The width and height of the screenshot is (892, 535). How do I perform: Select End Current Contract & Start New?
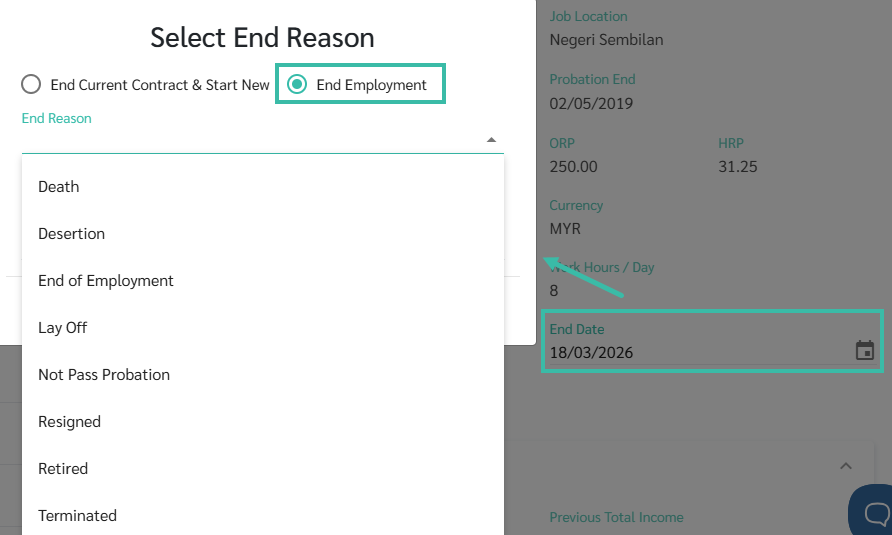pyautogui.click(x=31, y=85)
